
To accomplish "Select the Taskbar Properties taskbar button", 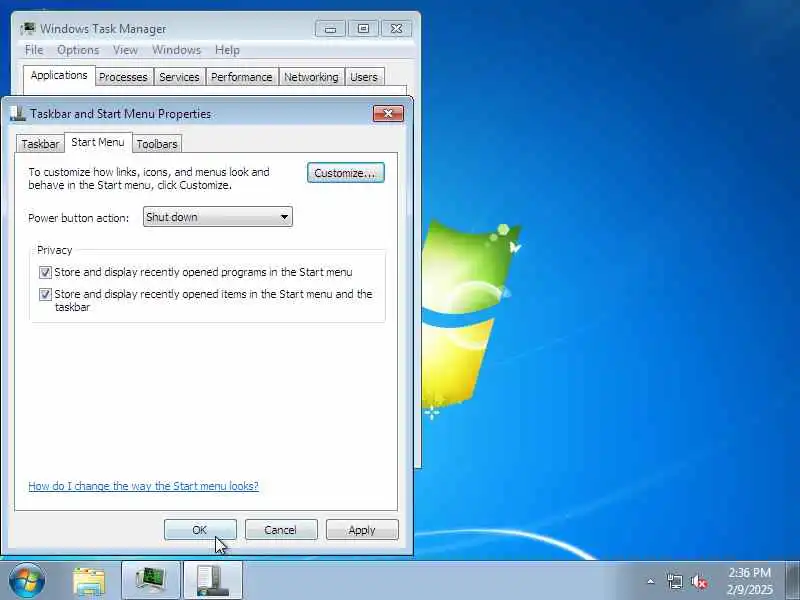I will 213,581.
